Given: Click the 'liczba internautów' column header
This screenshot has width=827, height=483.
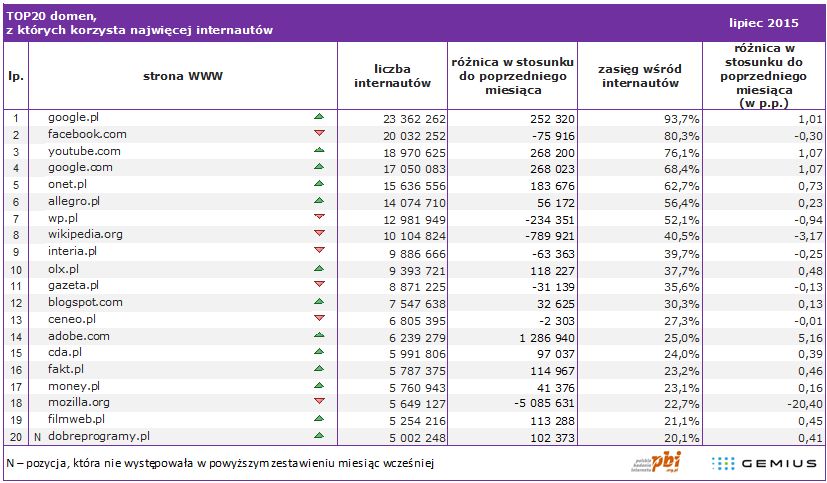Looking at the screenshot, I should (x=392, y=76).
